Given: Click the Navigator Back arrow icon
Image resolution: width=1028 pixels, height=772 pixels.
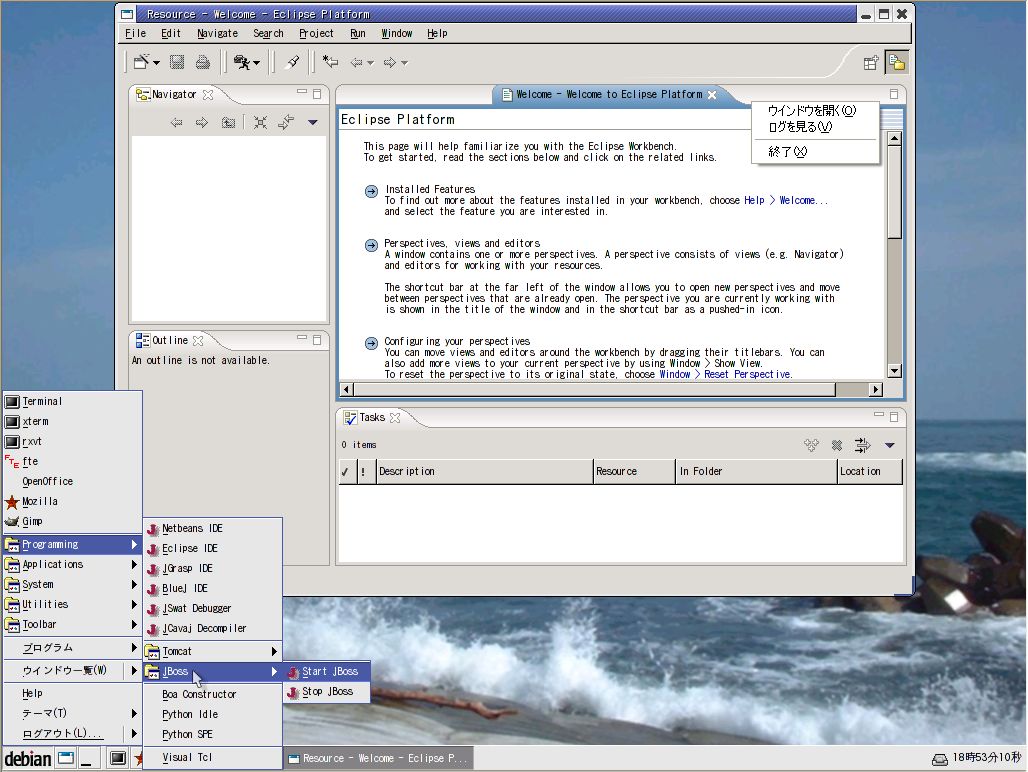Looking at the screenshot, I should coord(176,123).
